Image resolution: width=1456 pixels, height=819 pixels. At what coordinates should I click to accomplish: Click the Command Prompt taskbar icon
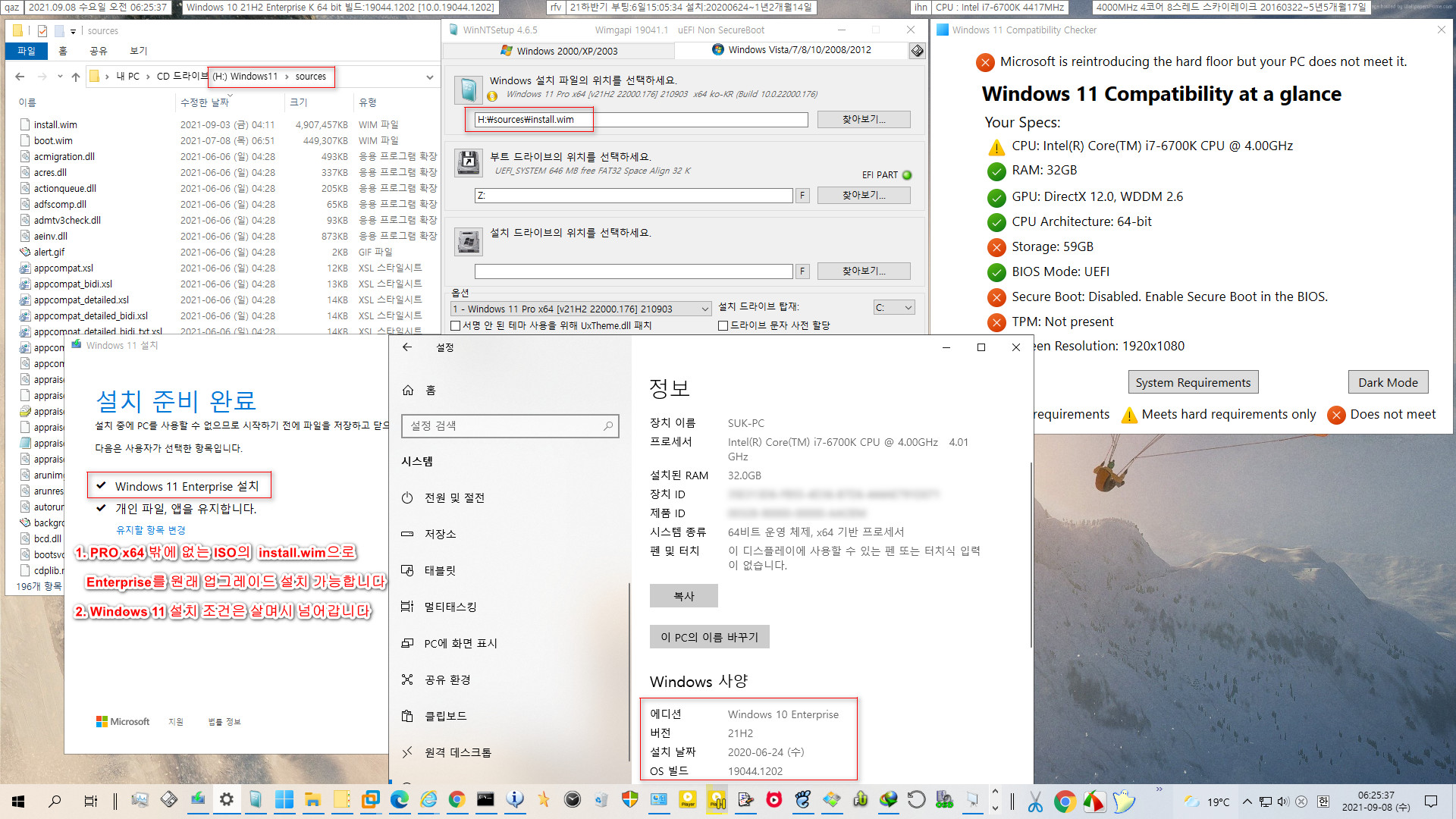tap(485, 800)
